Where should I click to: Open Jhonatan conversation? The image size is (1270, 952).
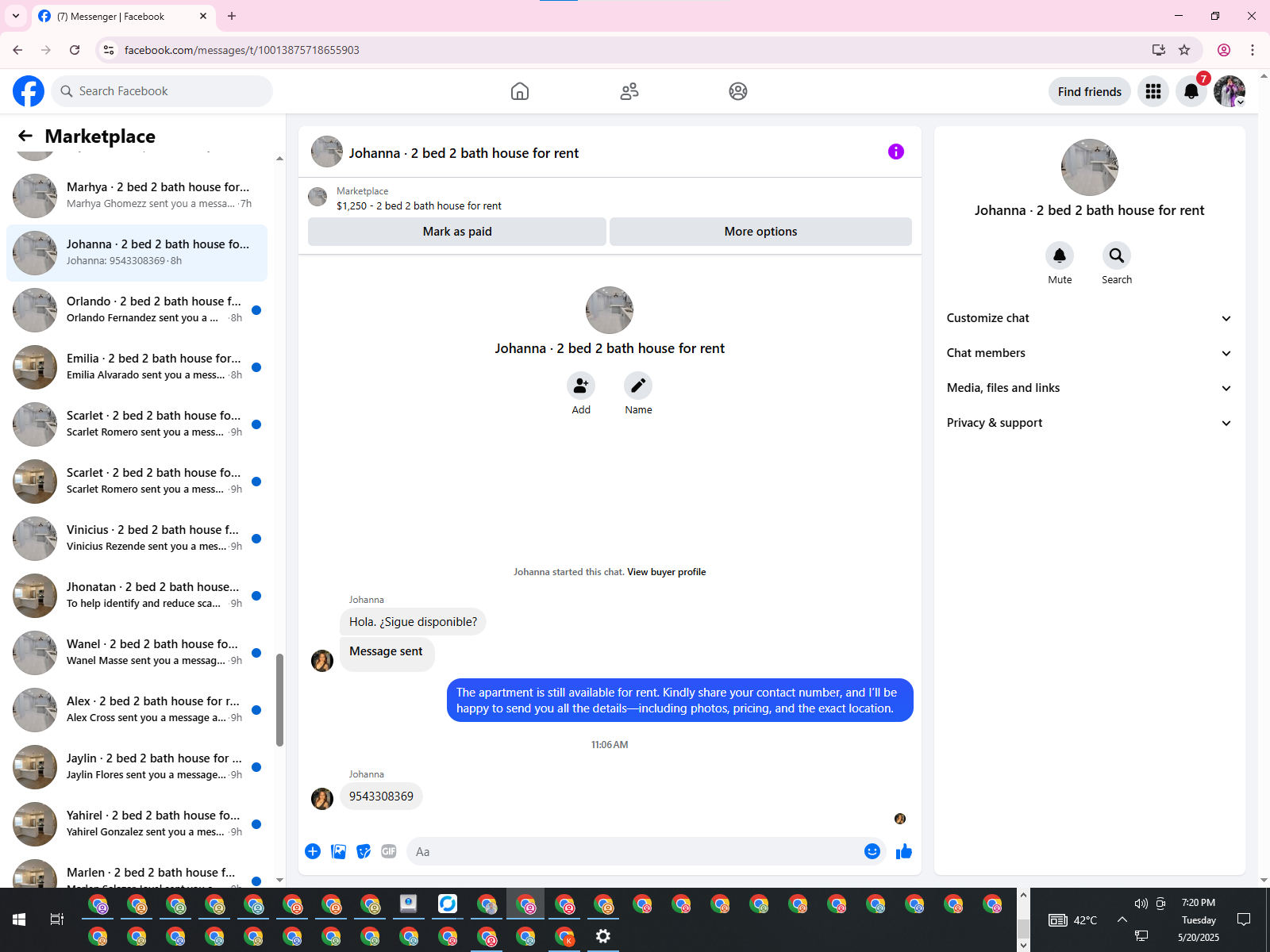coord(137,596)
